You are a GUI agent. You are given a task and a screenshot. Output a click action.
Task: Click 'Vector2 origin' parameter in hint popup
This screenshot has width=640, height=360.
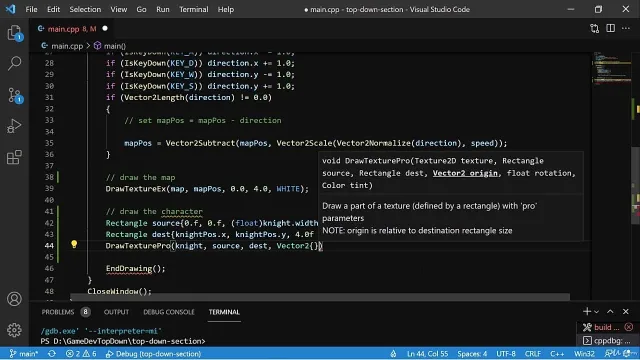click(465, 173)
